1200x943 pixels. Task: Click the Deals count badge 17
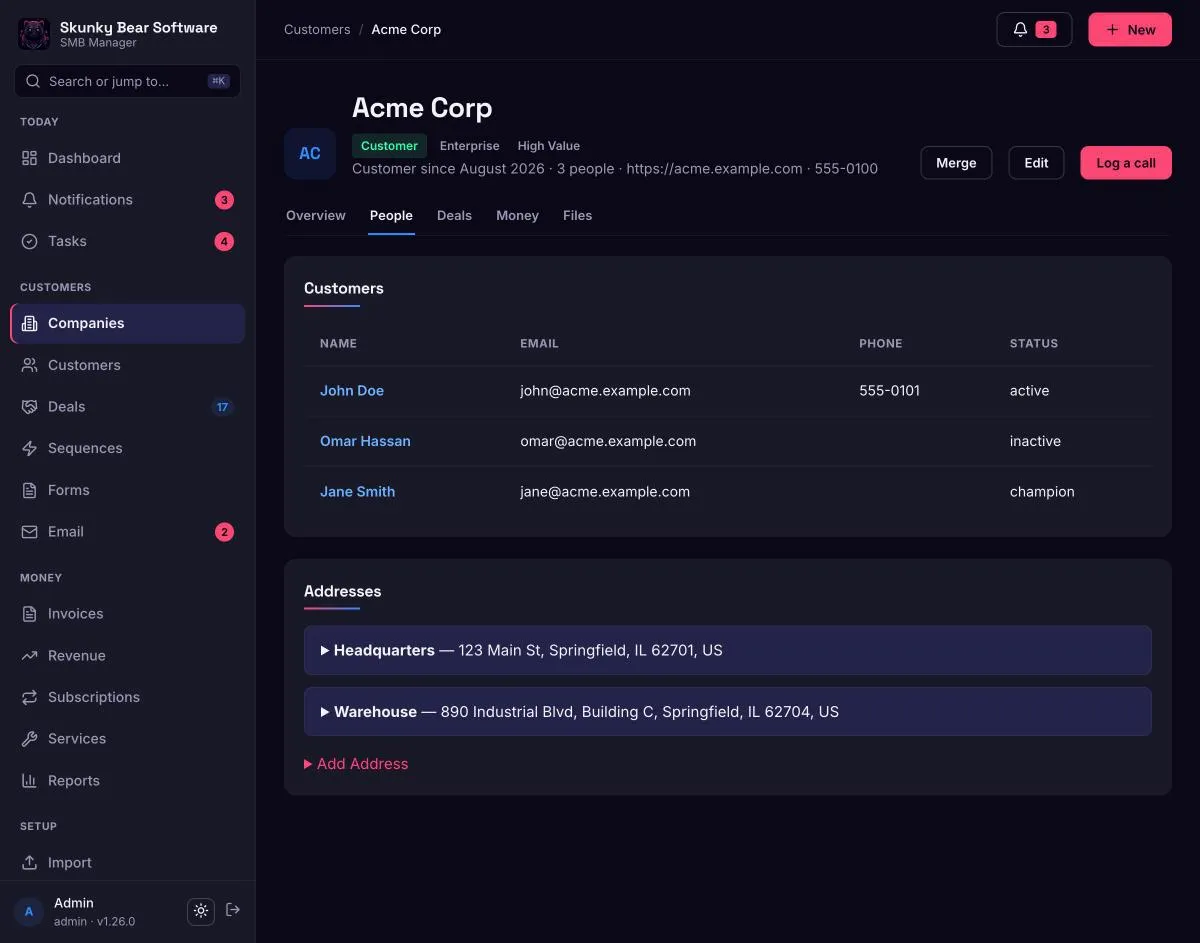(x=222, y=407)
